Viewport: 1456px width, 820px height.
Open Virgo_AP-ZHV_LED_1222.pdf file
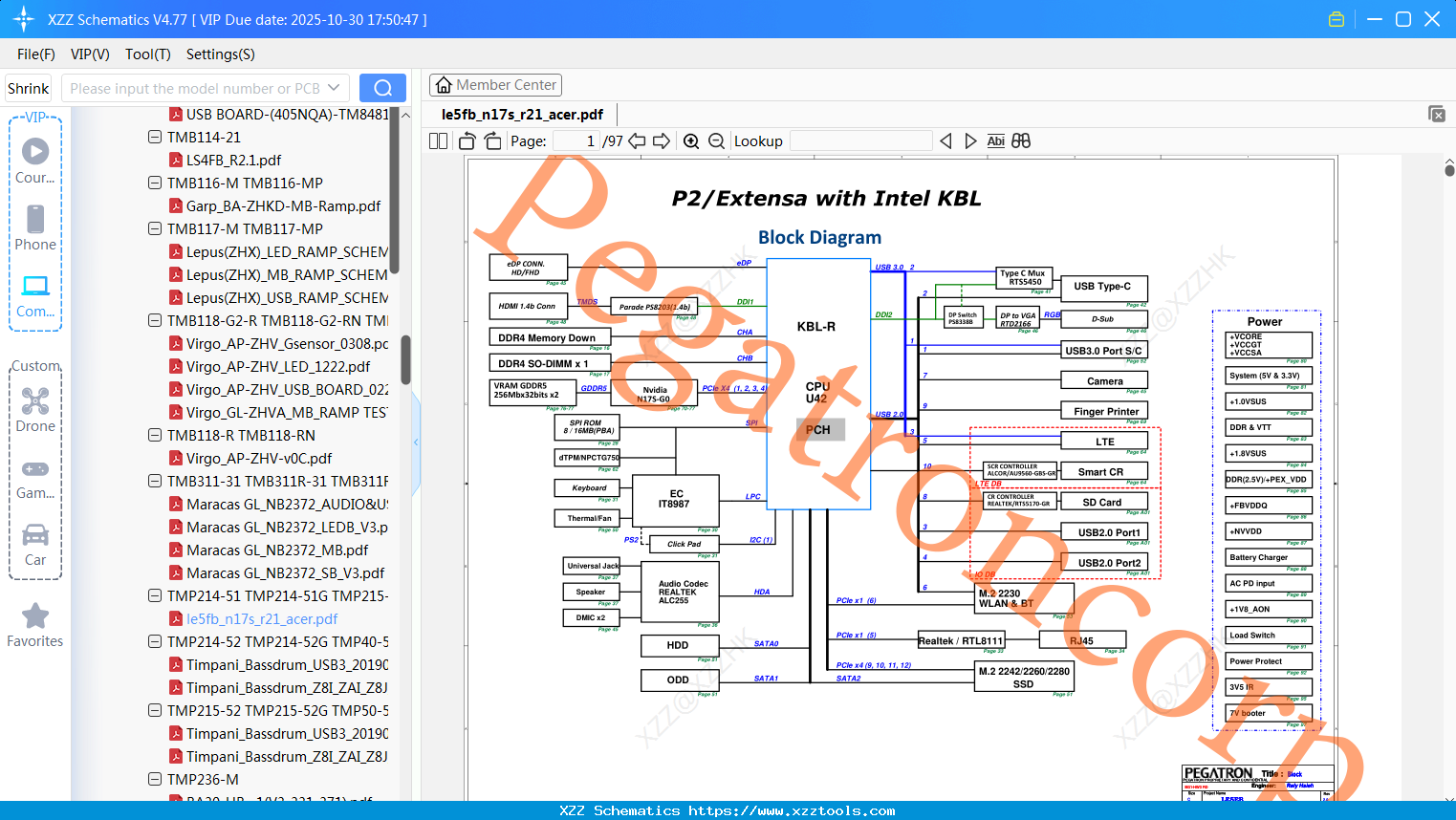[278, 367]
